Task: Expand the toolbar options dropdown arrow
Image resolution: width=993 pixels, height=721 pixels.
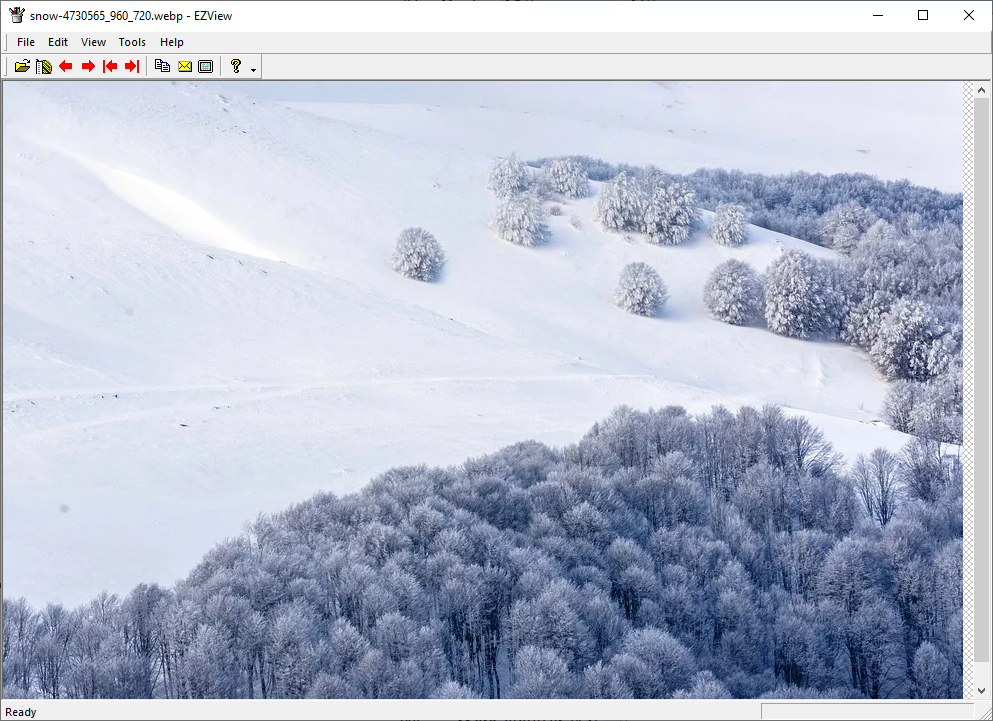Action: [x=254, y=69]
